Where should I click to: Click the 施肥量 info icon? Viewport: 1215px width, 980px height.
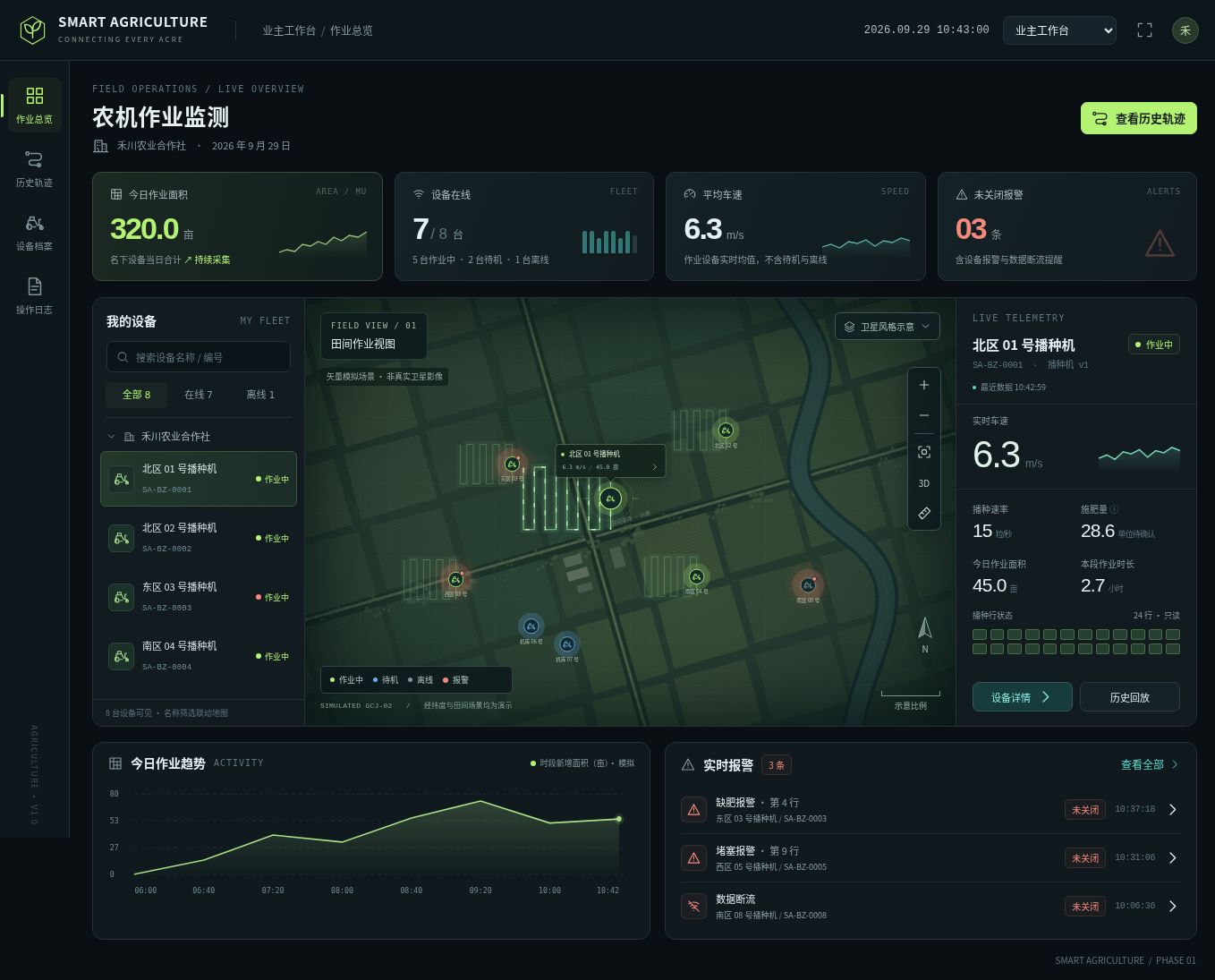pos(1114,509)
